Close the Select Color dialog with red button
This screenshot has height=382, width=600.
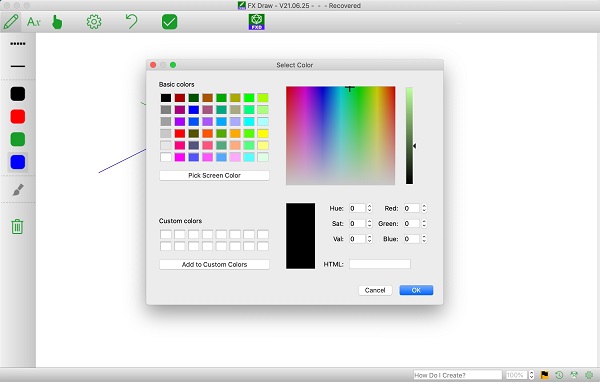pyautogui.click(x=153, y=65)
